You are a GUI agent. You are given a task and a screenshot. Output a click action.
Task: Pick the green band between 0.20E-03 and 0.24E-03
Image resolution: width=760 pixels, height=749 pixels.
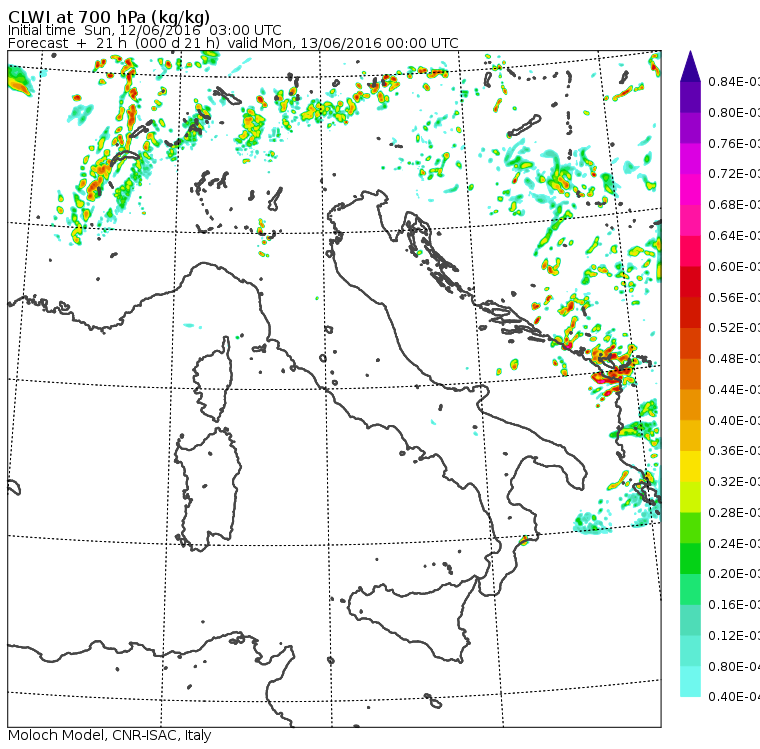coord(690,558)
